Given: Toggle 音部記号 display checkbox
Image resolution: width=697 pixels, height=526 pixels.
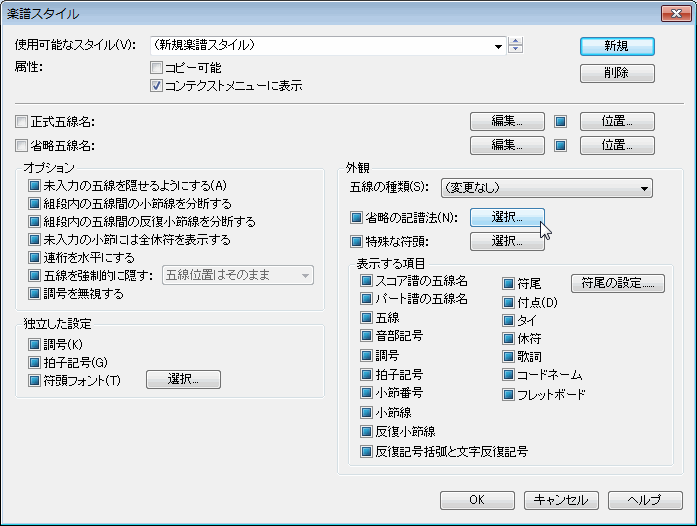Looking at the screenshot, I should coord(366,336).
